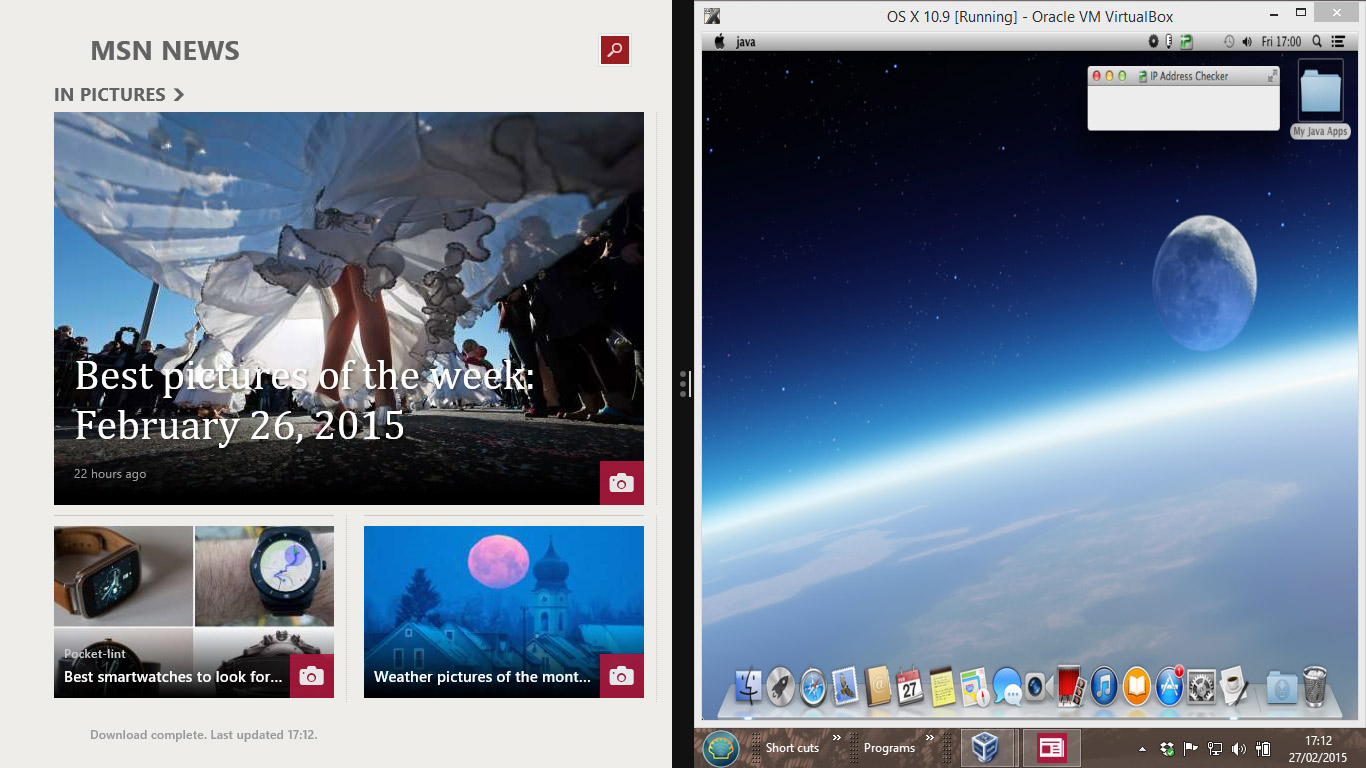Click the 'Download complete. Last updated 17:12.' status

point(203,735)
